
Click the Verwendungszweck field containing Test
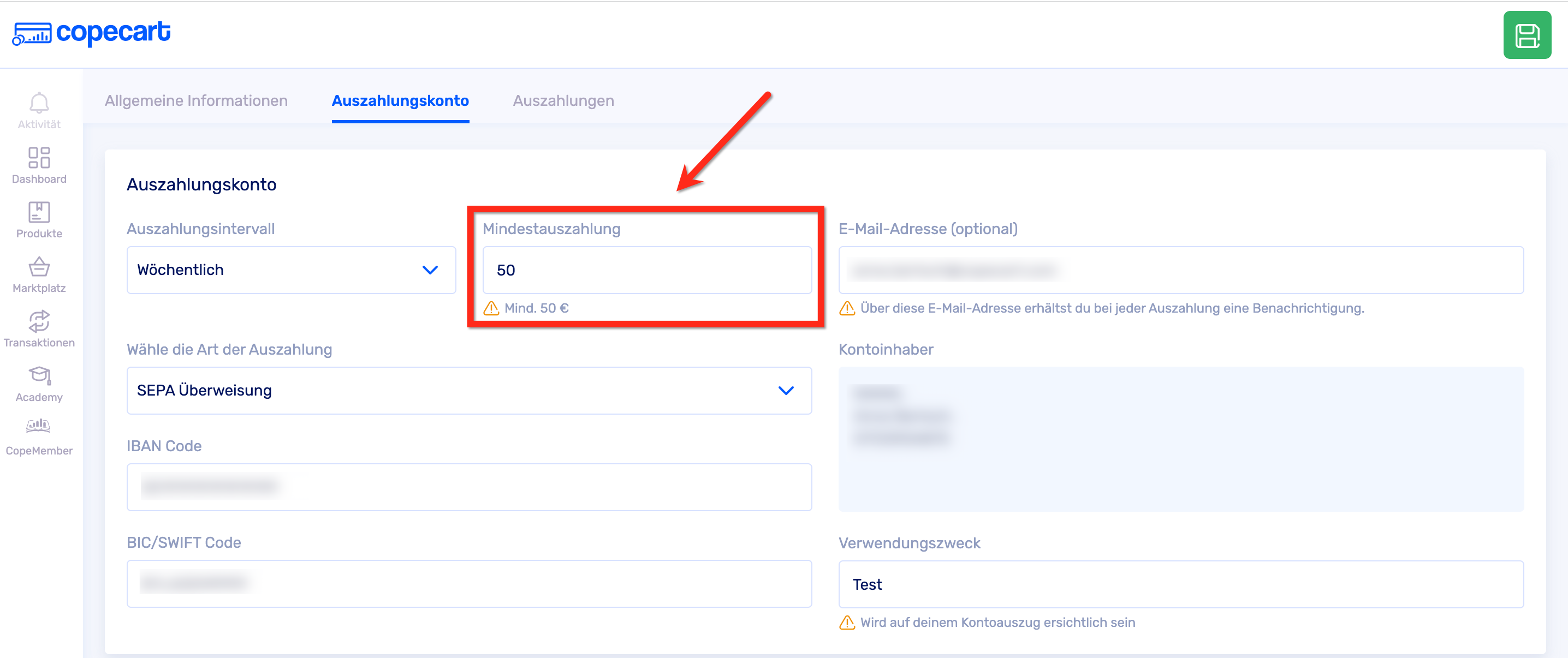click(1180, 584)
